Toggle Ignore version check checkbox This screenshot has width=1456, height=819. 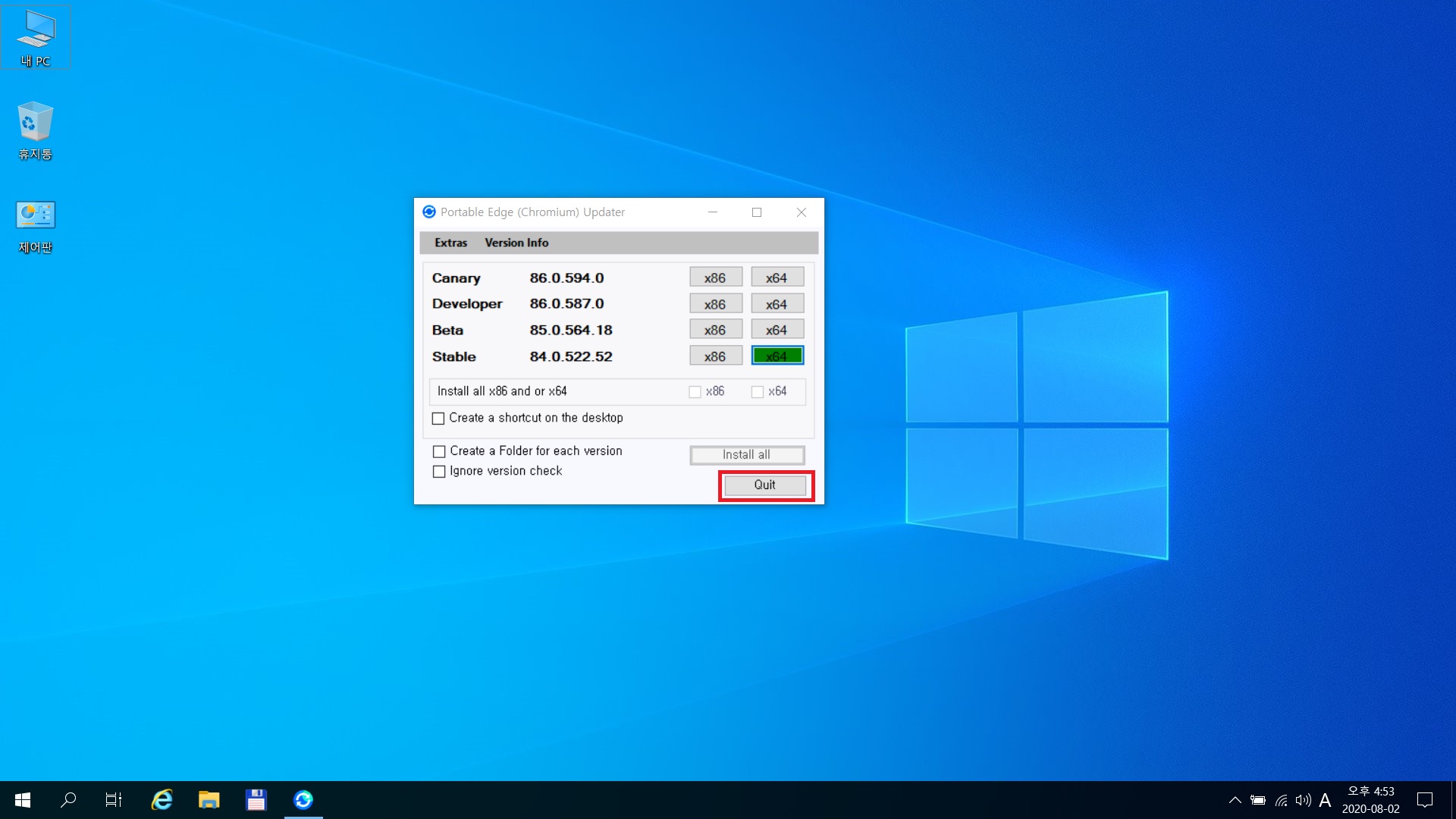(439, 472)
